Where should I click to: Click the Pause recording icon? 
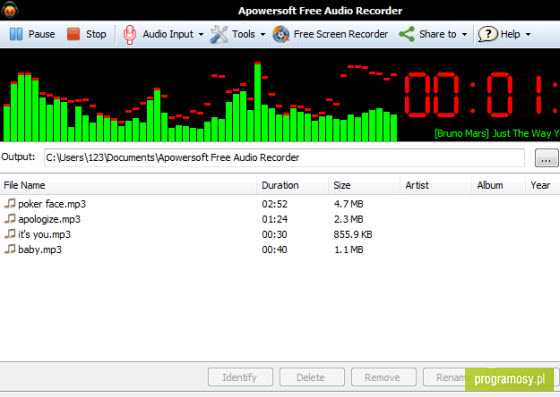coord(16,34)
